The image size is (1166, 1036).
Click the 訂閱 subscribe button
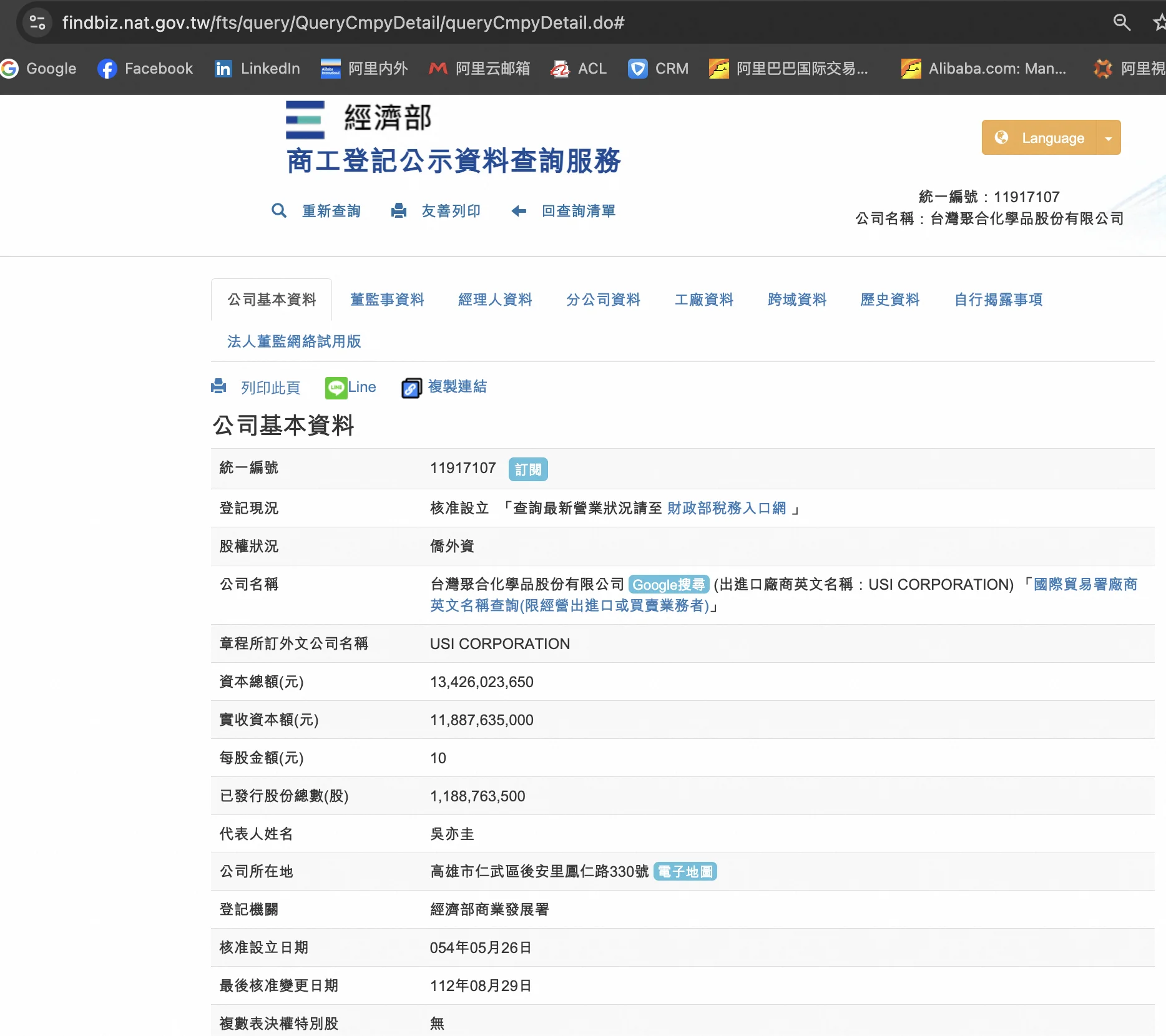(528, 469)
